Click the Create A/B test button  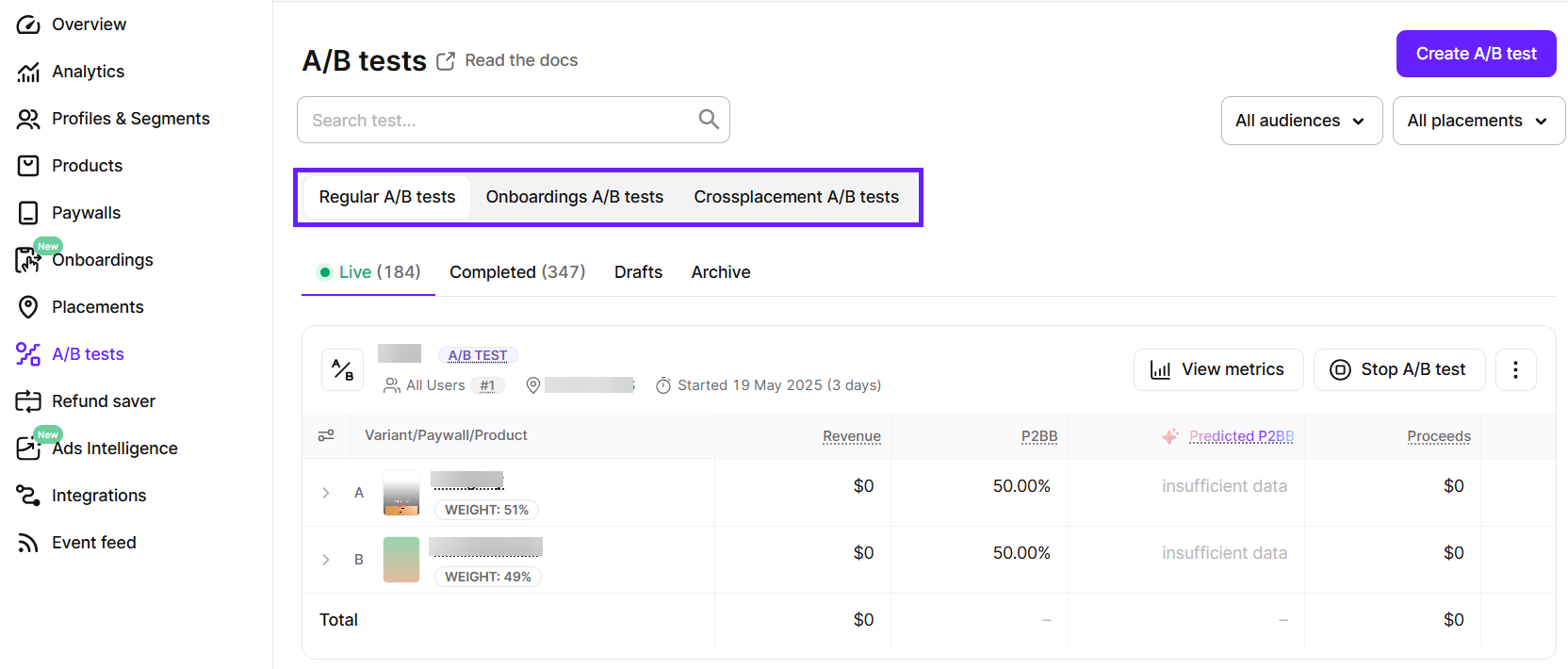tap(1476, 54)
